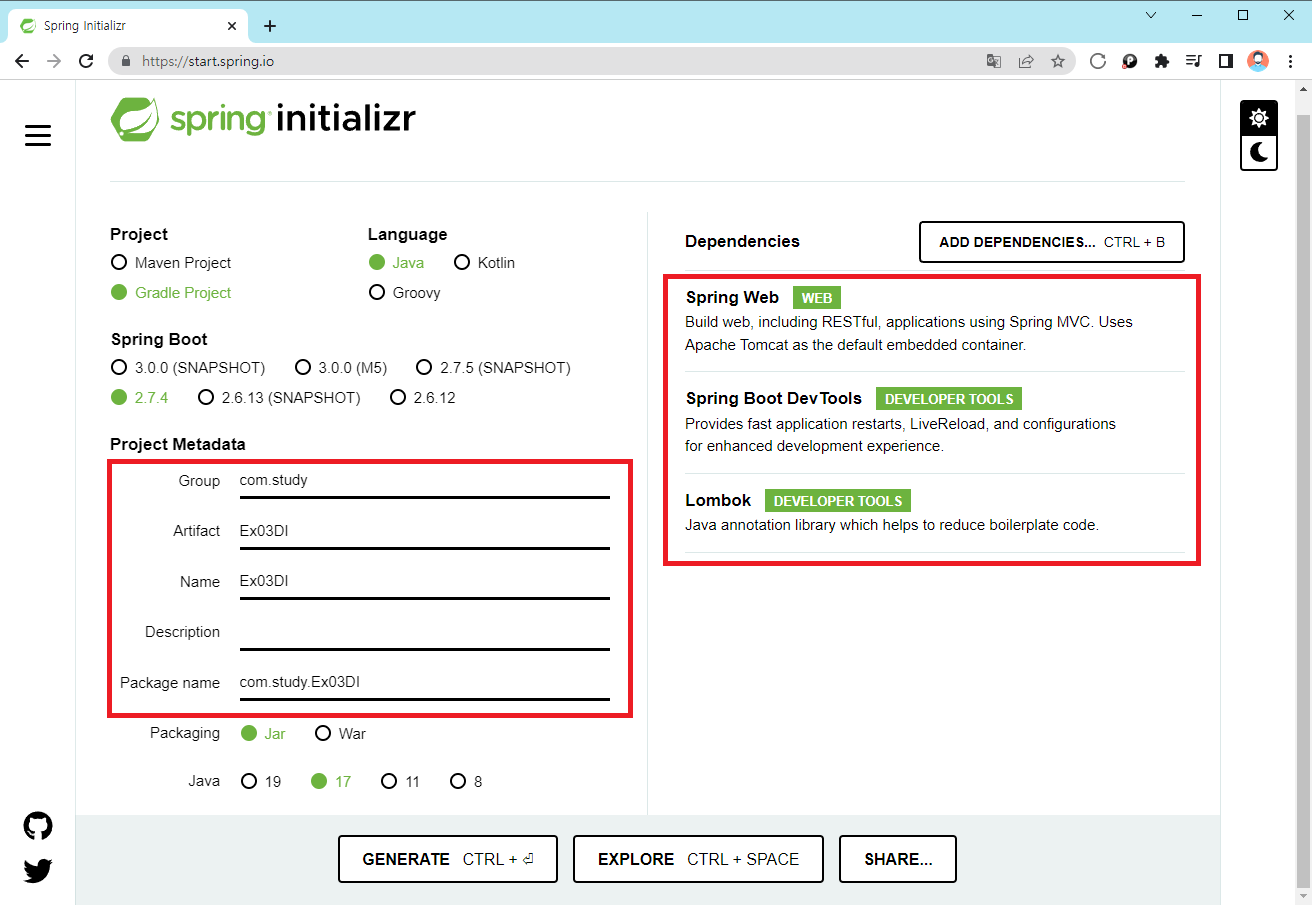1312x905 pixels.
Task: Open Chrome three-dot menu
Action: (x=1290, y=61)
